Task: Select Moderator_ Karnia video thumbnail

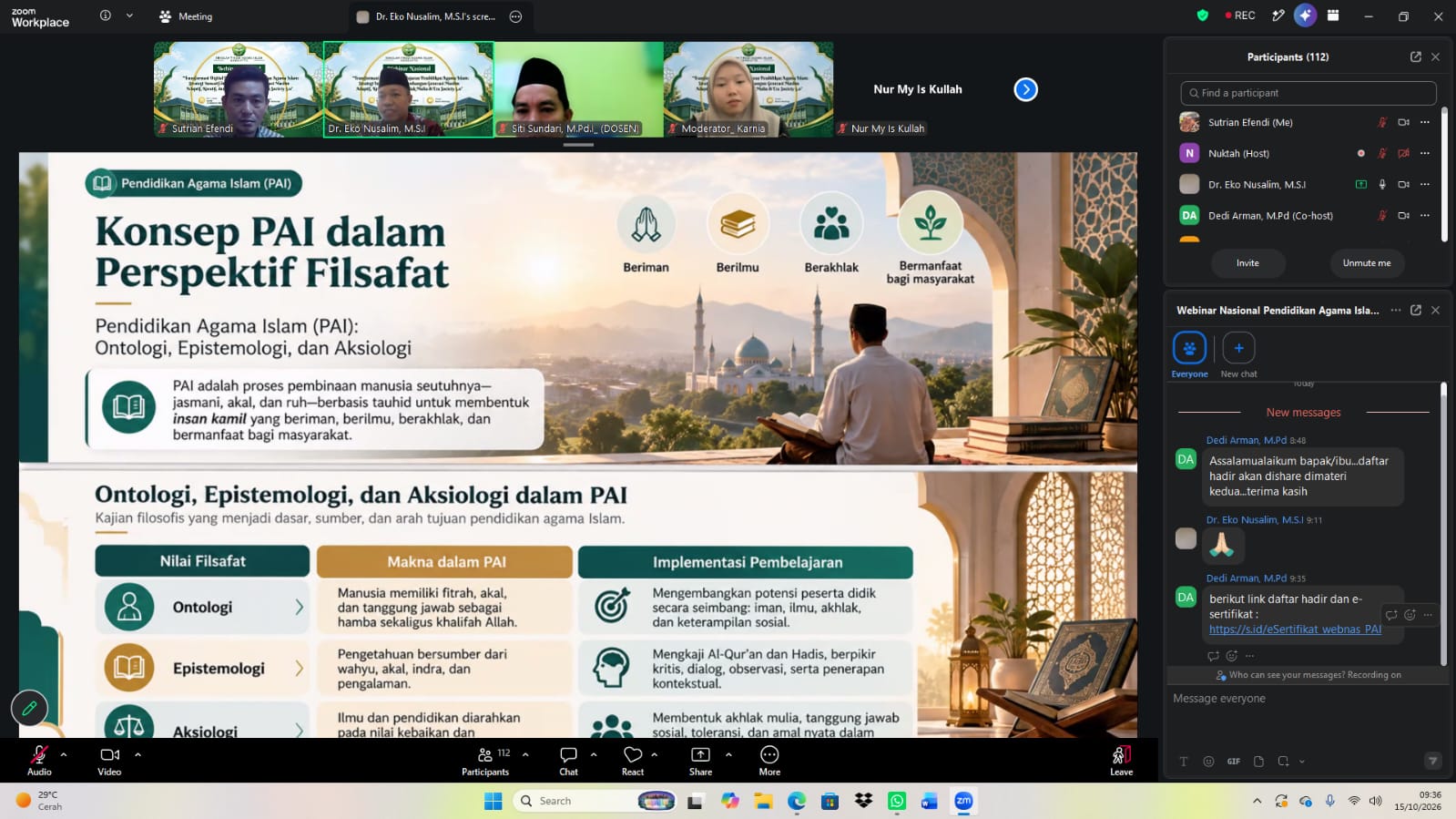Action: pyautogui.click(x=748, y=89)
